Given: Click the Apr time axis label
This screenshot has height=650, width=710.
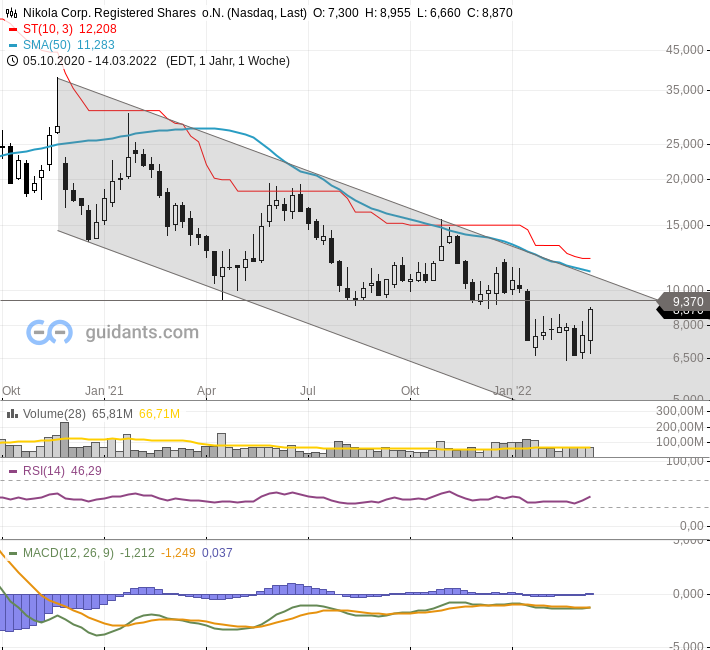Looking at the screenshot, I should click(x=206, y=391).
